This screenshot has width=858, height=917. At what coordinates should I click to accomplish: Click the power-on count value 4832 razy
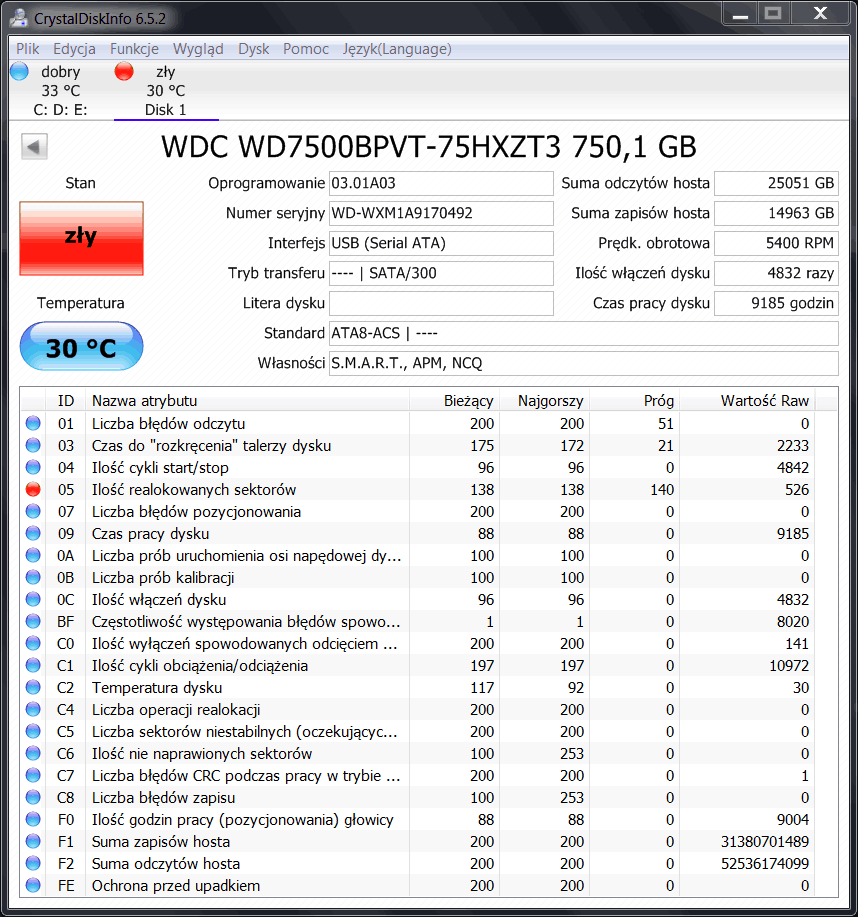(776, 273)
